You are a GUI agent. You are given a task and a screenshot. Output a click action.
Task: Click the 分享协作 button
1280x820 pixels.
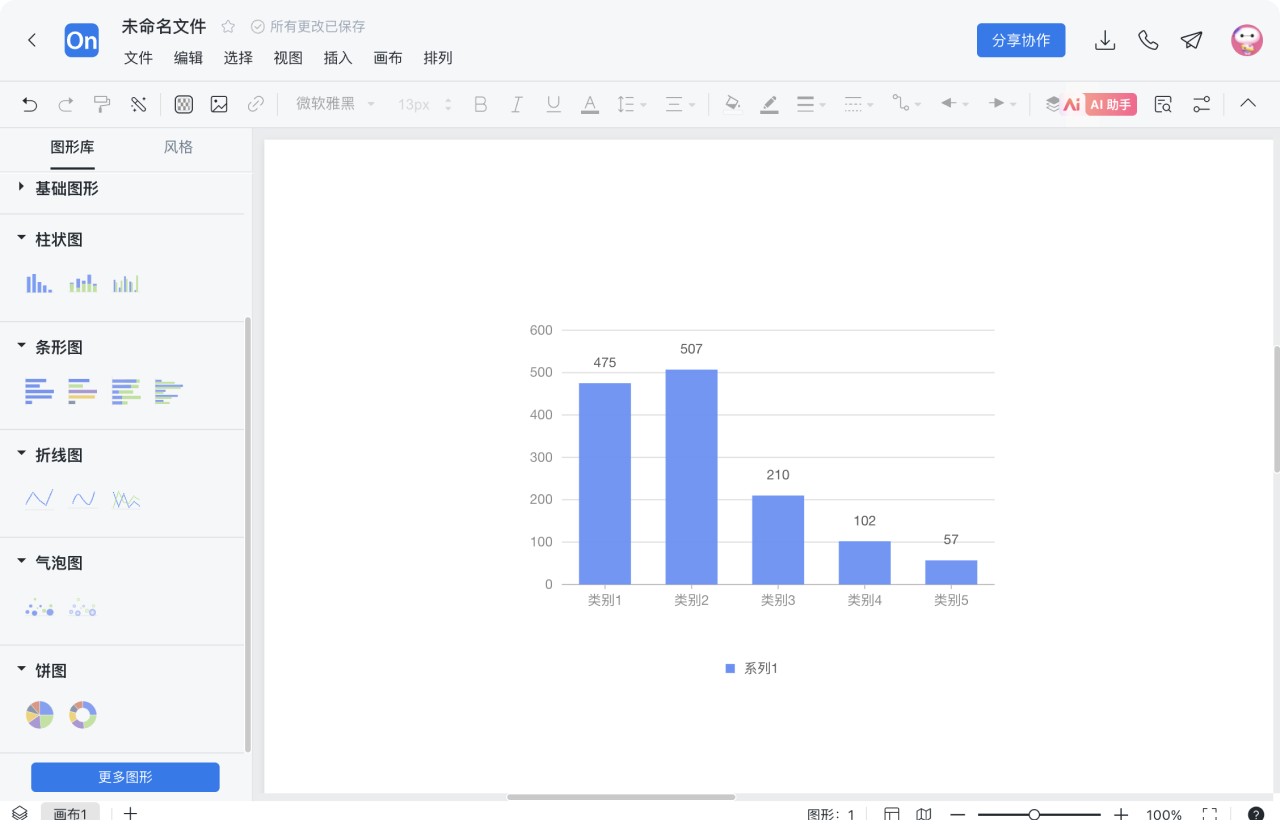click(1021, 40)
